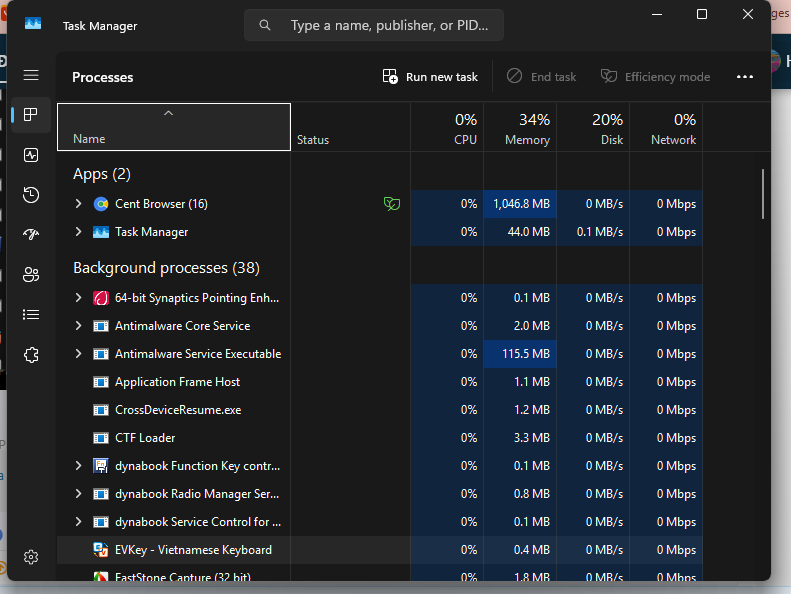The image size is (791, 594).
Task: Open the Services page icon
Action: point(31,355)
